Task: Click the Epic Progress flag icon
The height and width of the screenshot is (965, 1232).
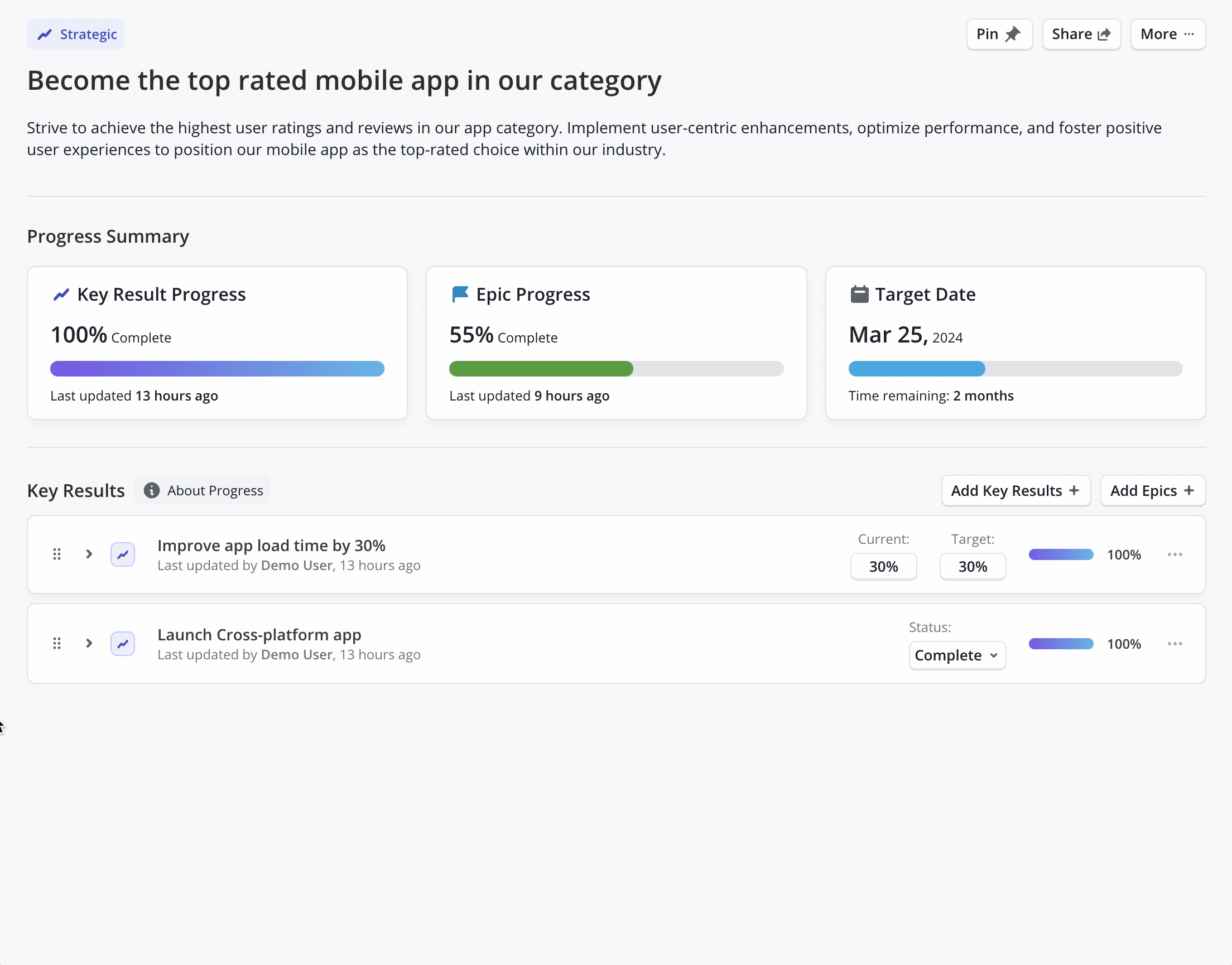Action: point(460,295)
